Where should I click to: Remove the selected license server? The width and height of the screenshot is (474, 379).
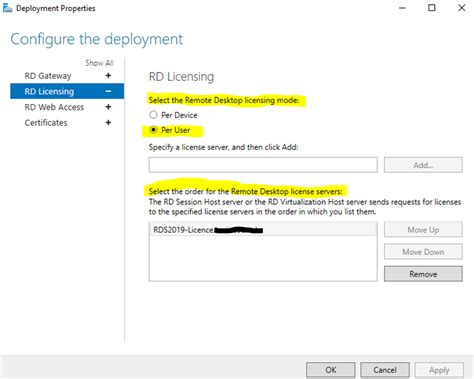coord(423,274)
